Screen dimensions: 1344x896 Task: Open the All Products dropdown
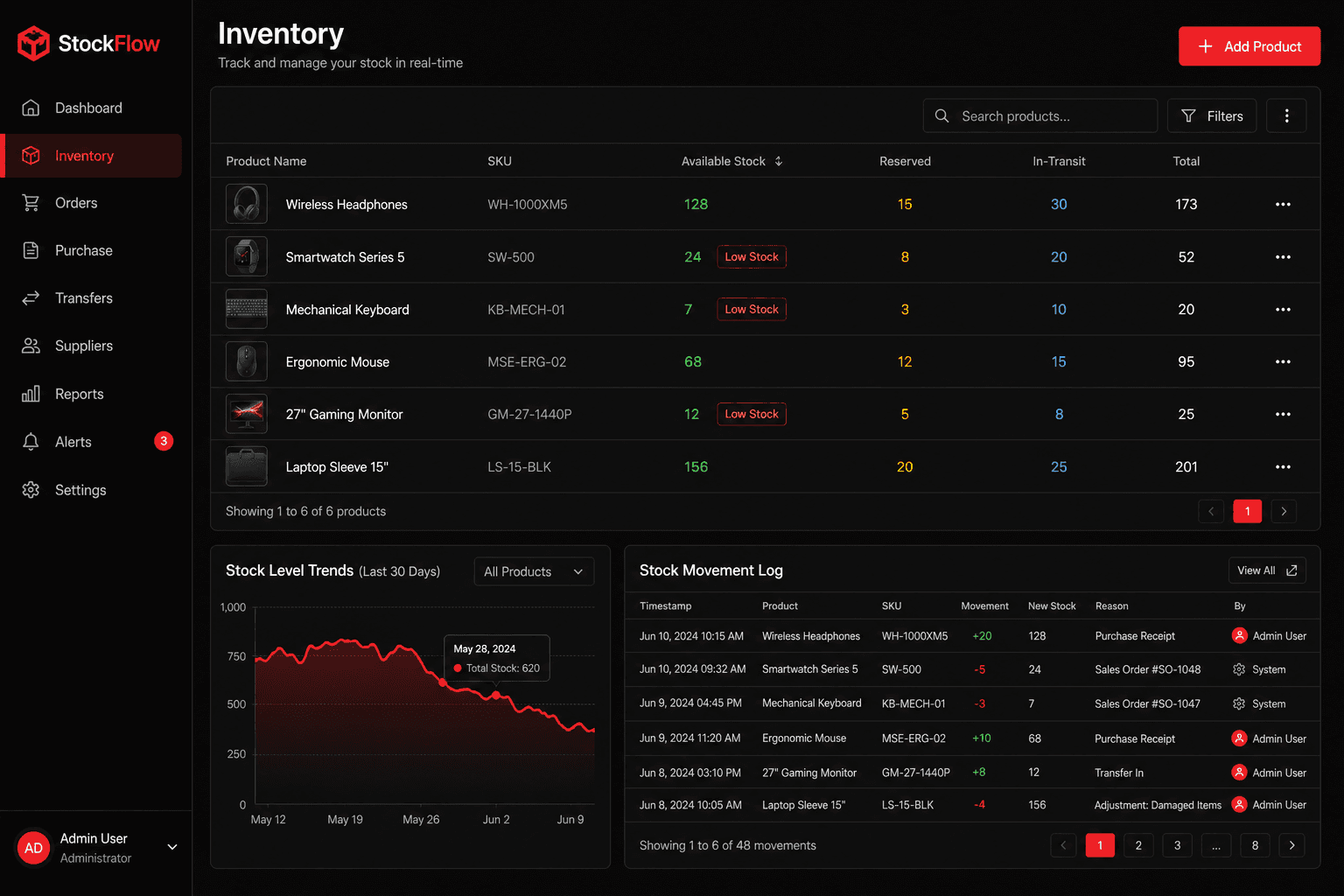534,571
